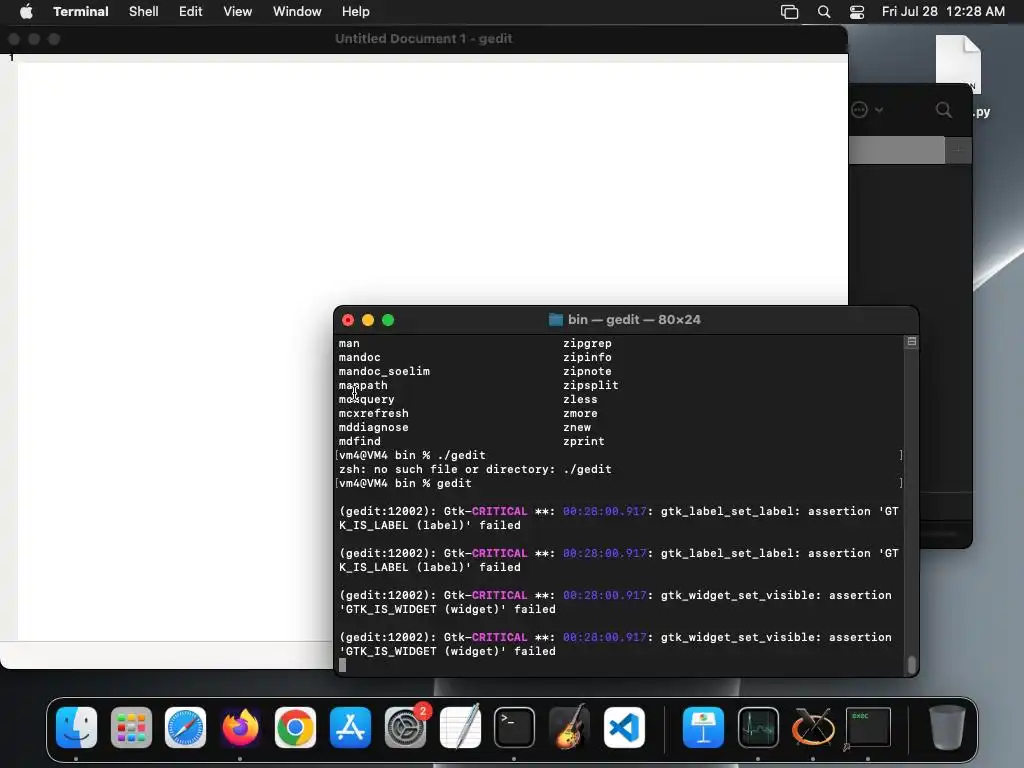Launch Firefox from the Dock

pos(240,727)
